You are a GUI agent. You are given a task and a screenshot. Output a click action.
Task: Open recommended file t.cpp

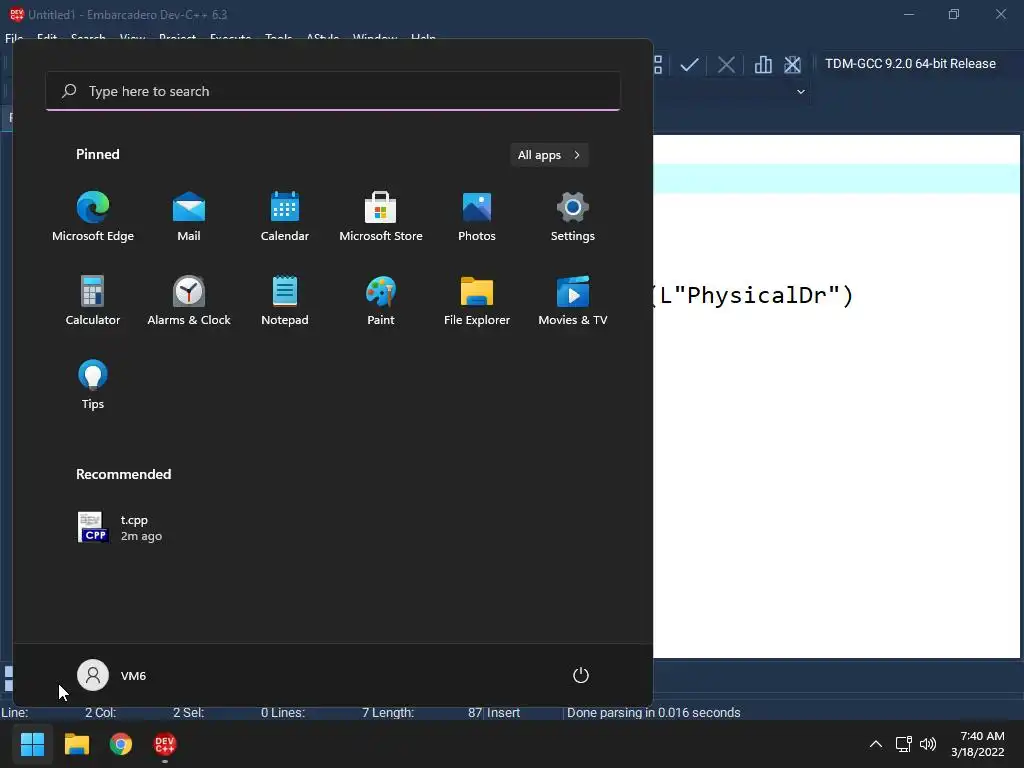pyautogui.click(x=120, y=528)
